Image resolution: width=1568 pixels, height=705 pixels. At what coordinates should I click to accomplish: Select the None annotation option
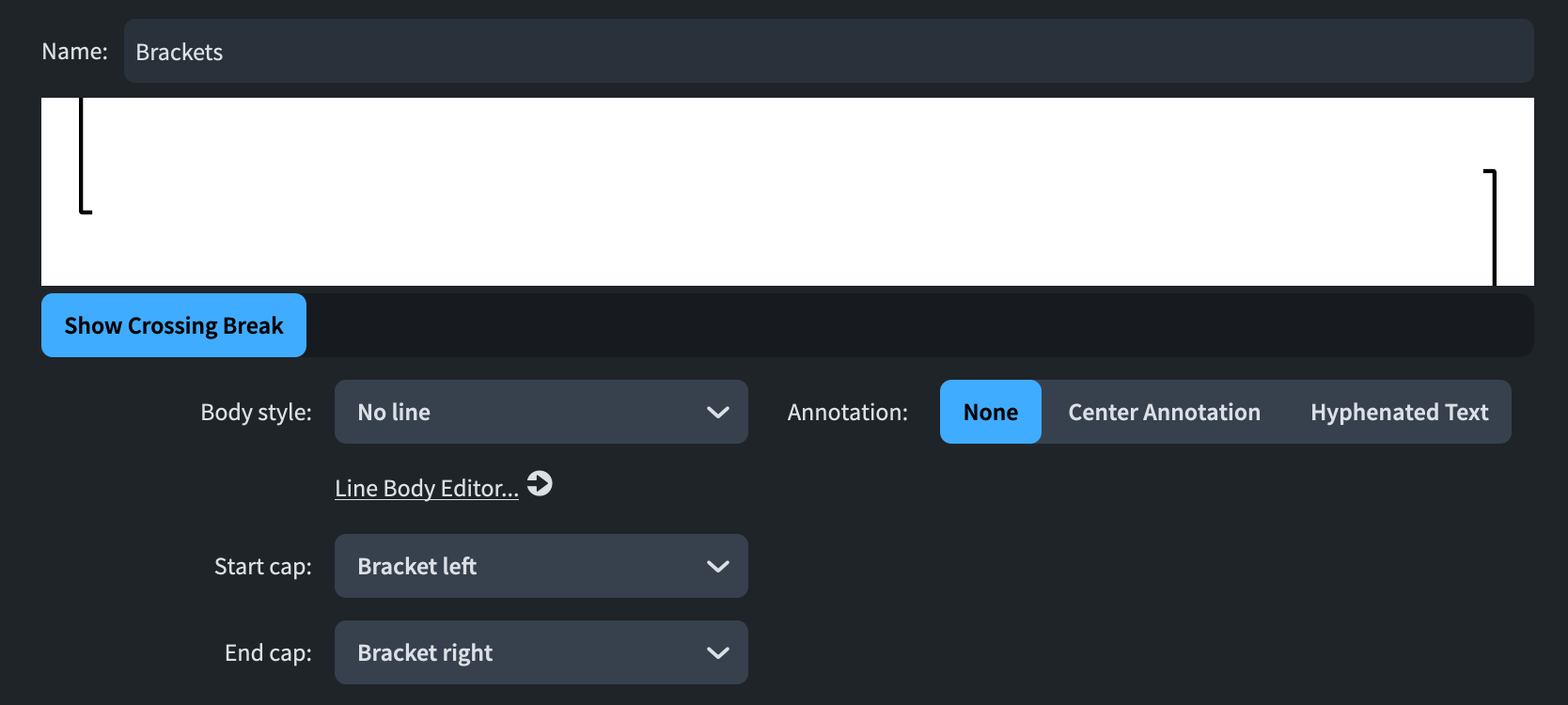(x=990, y=413)
